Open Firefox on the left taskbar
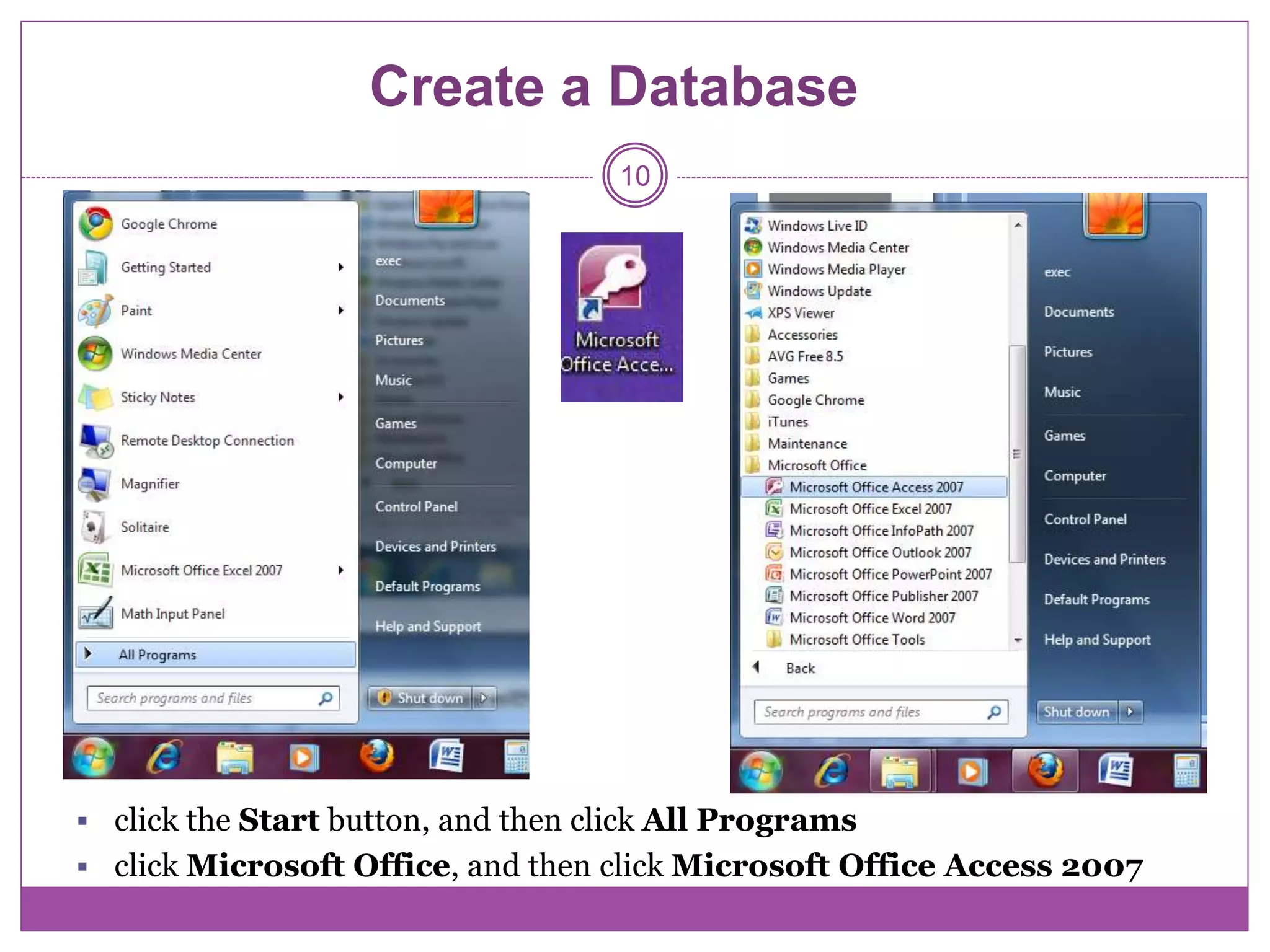The image size is (1270, 952). pyautogui.click(x=376, y=756)
